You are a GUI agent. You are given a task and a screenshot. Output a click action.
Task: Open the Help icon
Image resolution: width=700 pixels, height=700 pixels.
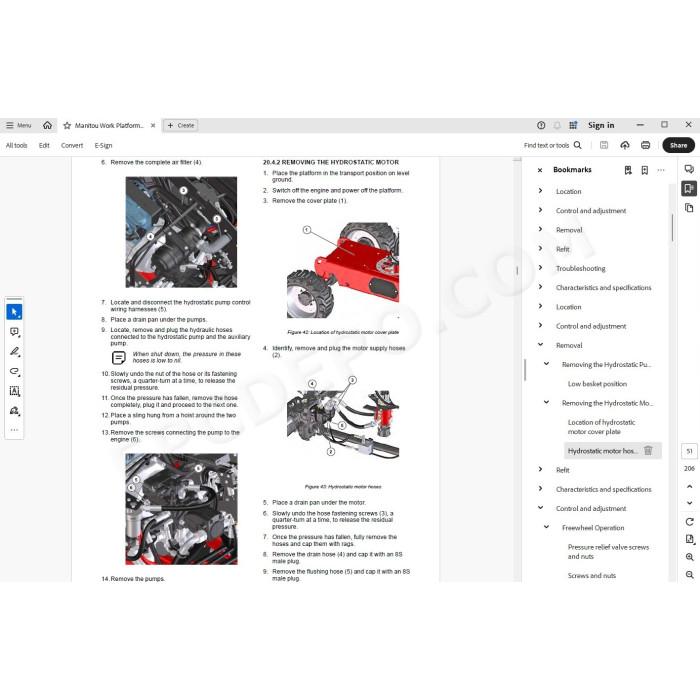click(x=541, y=125)
